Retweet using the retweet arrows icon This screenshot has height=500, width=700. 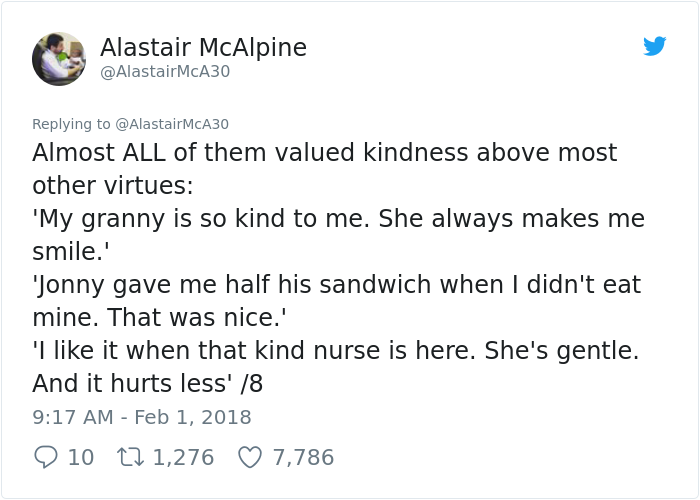[x=130, y=457]
